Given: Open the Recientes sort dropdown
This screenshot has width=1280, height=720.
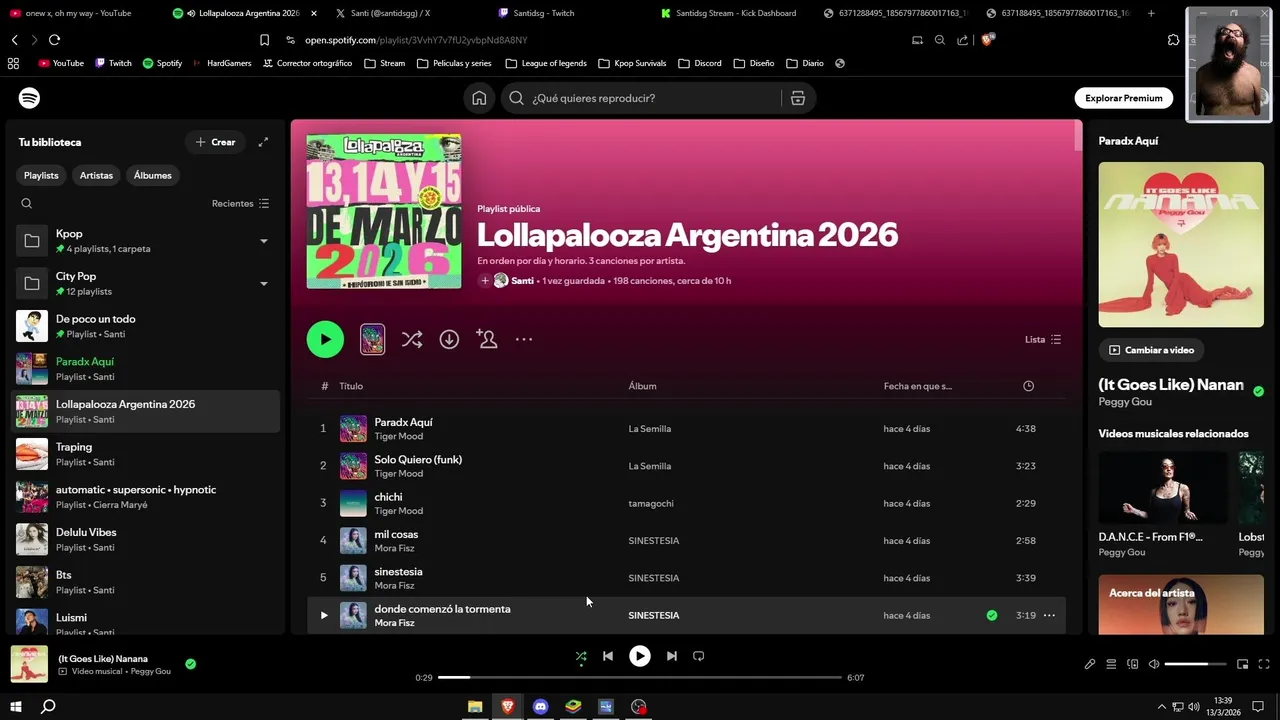Looking at the screenshot, I should pyautogui.click(x=240, y=203).
